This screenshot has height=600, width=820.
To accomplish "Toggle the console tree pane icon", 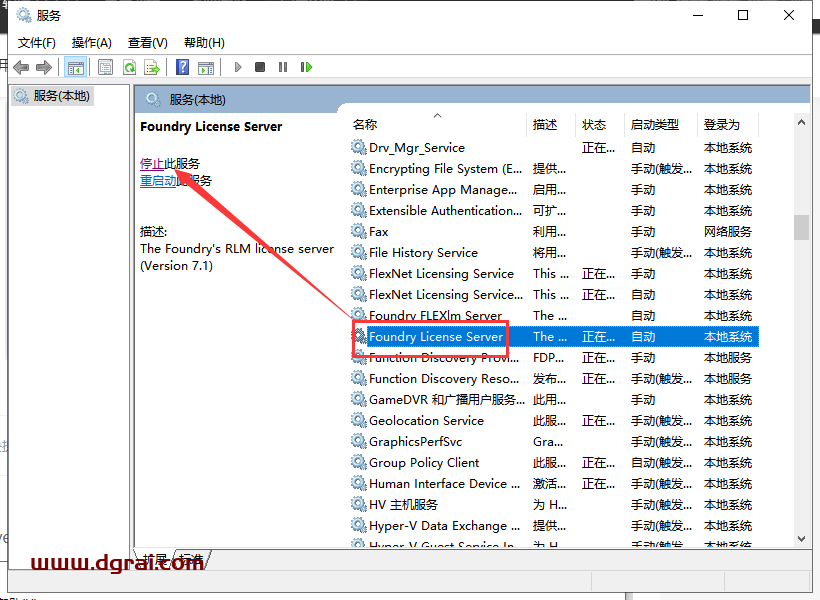I will tap(75, 67).
